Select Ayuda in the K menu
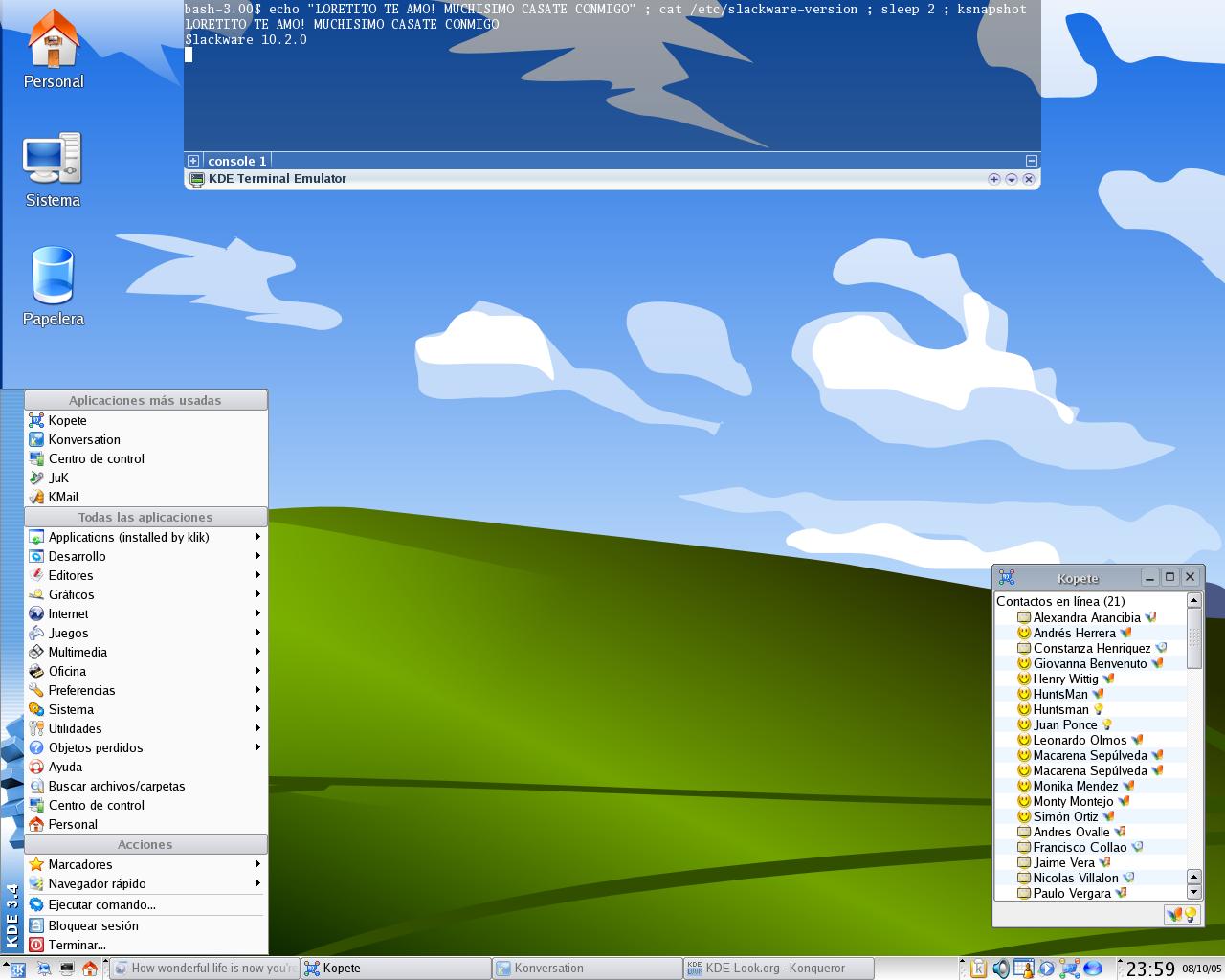This screenshot has height=980, width=1225. [x=145, y=767]
